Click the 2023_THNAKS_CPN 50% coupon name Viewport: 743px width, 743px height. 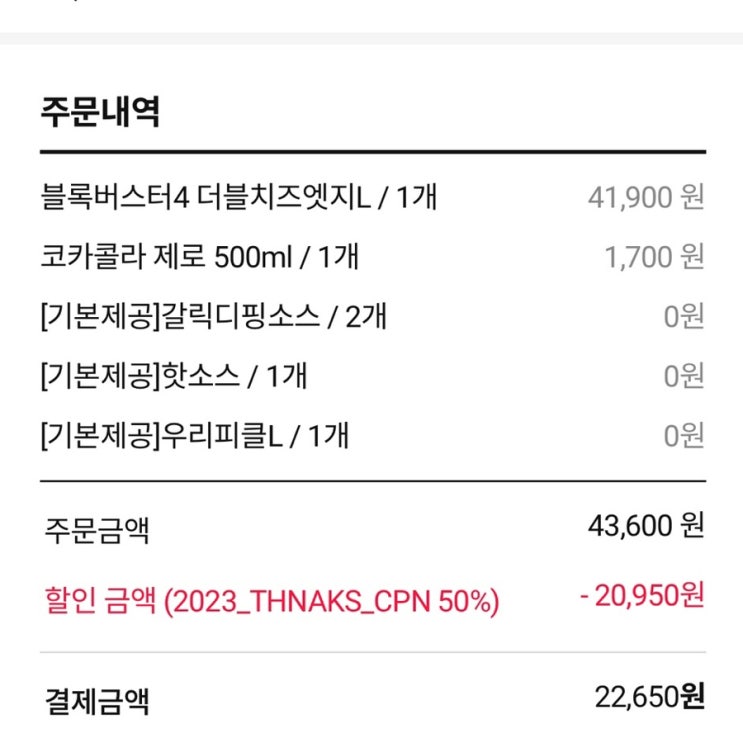[x=331, y=602]
